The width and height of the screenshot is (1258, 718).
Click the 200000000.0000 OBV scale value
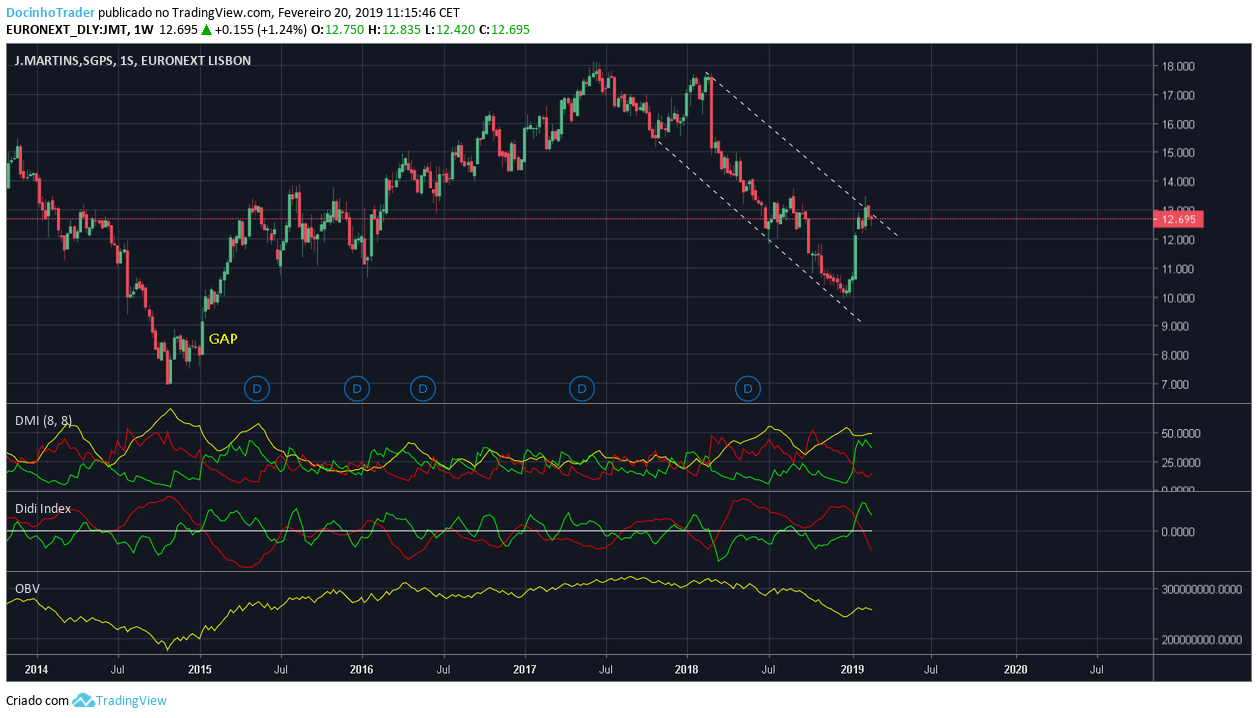coord(1204,639)
